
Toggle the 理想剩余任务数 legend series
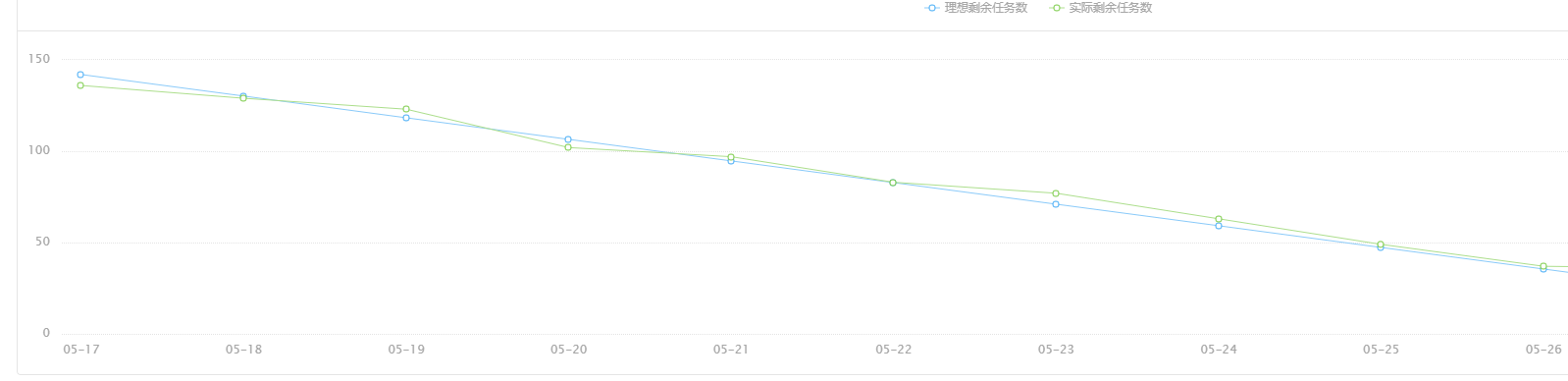(x=976, y=8)
